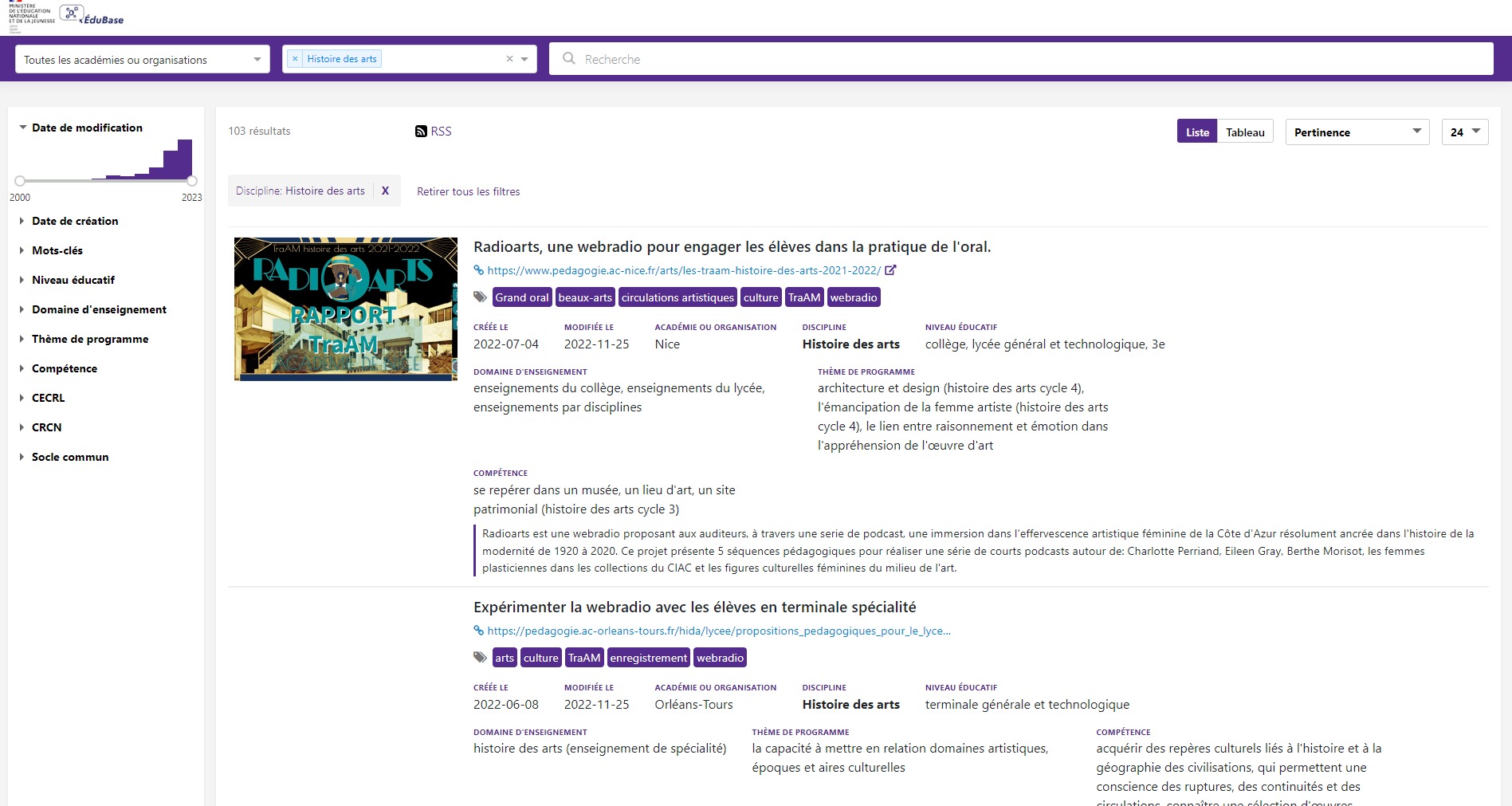Open Radioarts webradio result title

click(x=732, y=247)
